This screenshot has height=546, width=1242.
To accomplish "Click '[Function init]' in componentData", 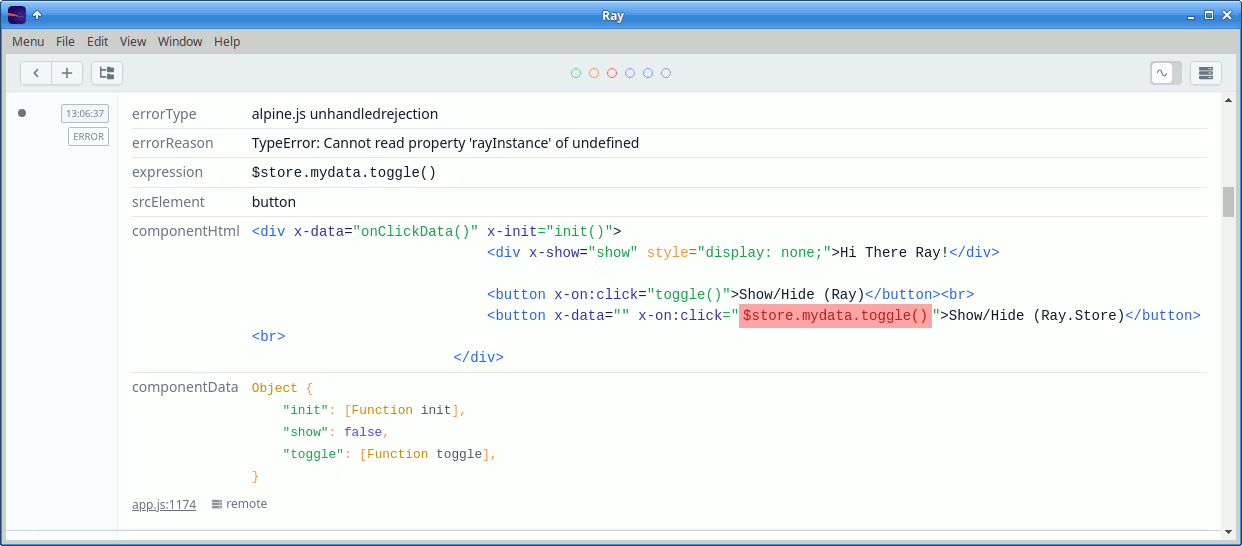I will pos(403,410).
